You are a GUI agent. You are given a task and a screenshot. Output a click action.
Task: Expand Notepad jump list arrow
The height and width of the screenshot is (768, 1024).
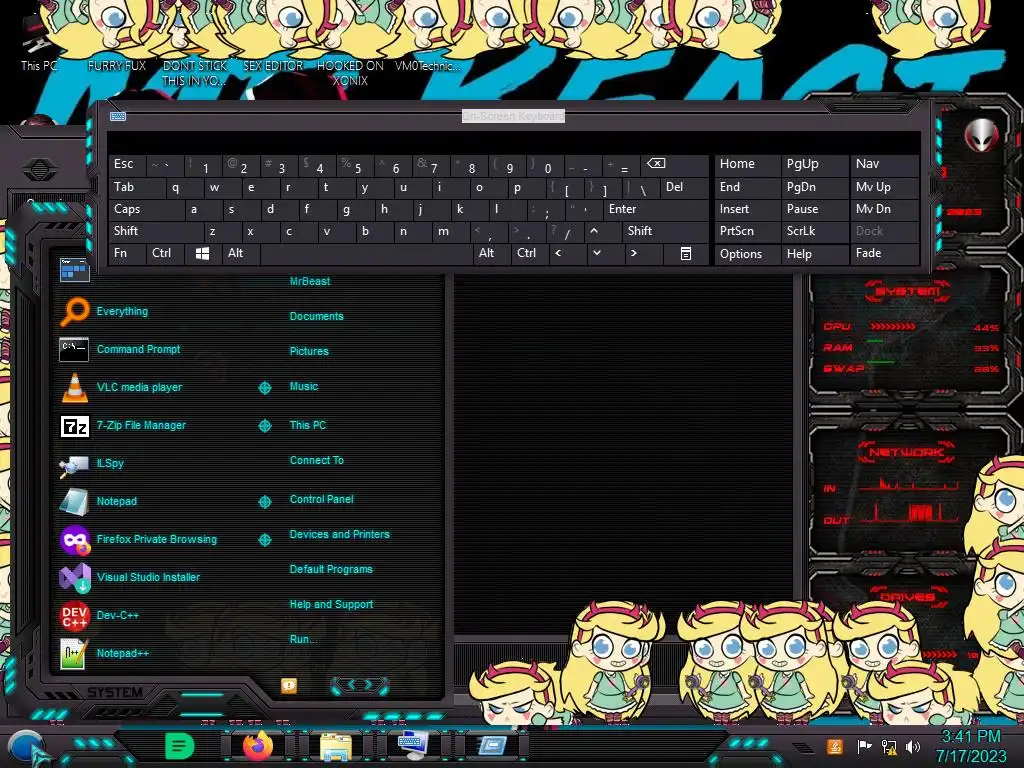click(x=264, y=502)
